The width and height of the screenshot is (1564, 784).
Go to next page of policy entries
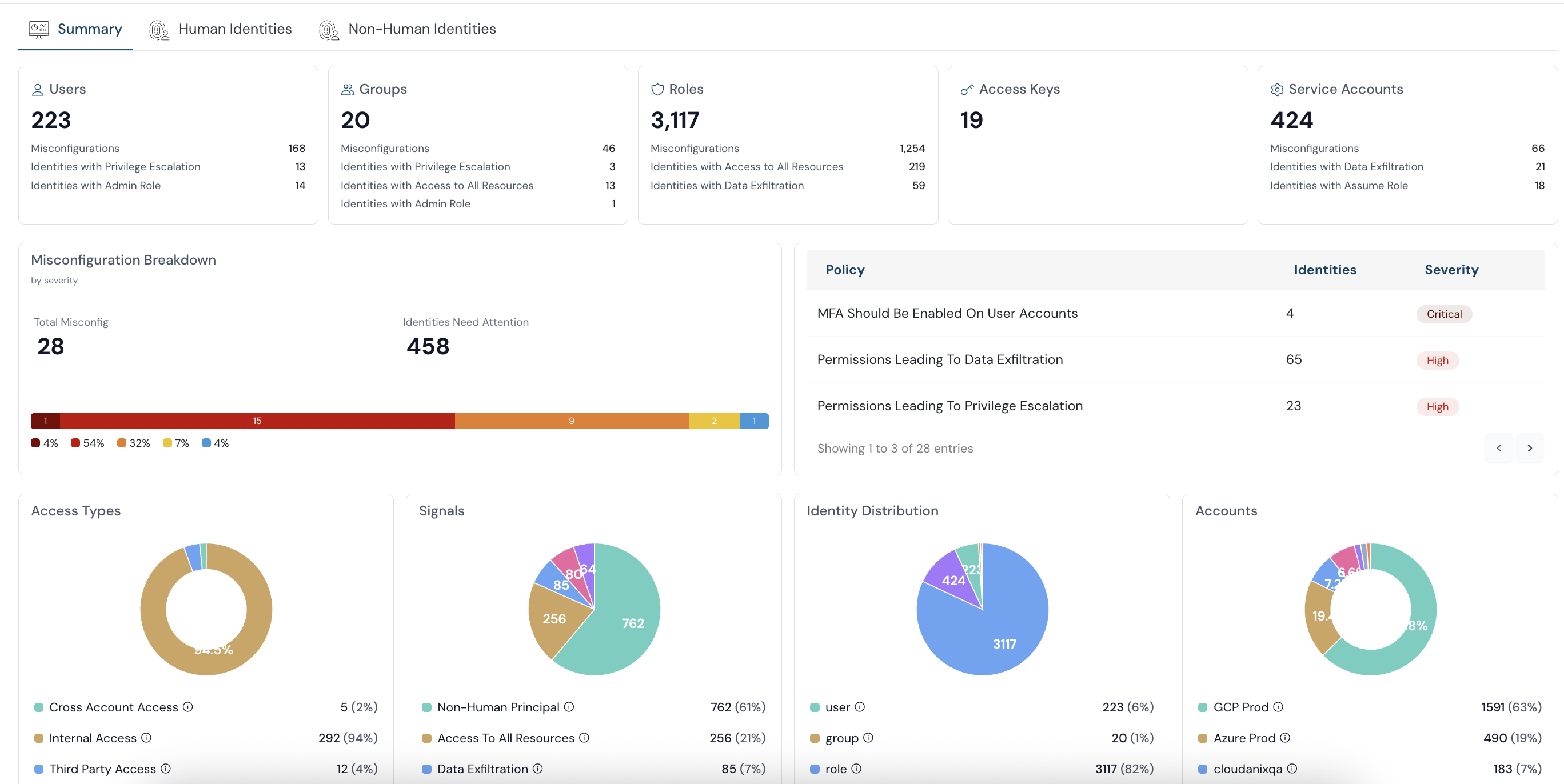click(x=1529, y=448)
